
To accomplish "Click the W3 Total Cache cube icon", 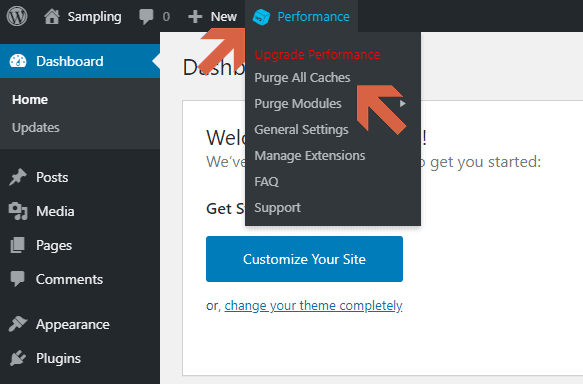I will pos(261,17).
